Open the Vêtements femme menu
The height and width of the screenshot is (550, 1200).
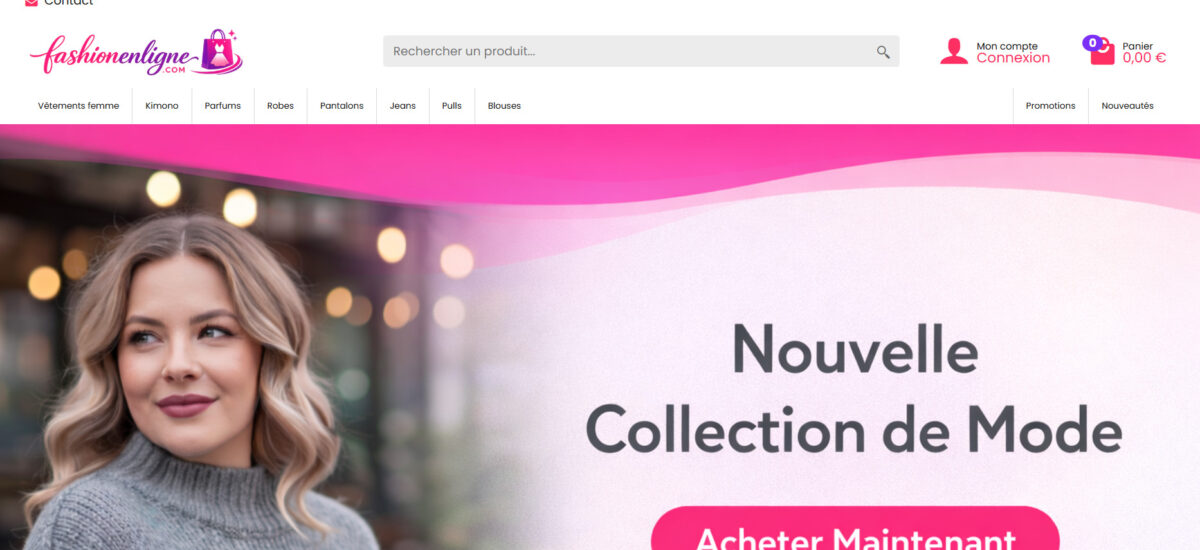tap(78, 106)
